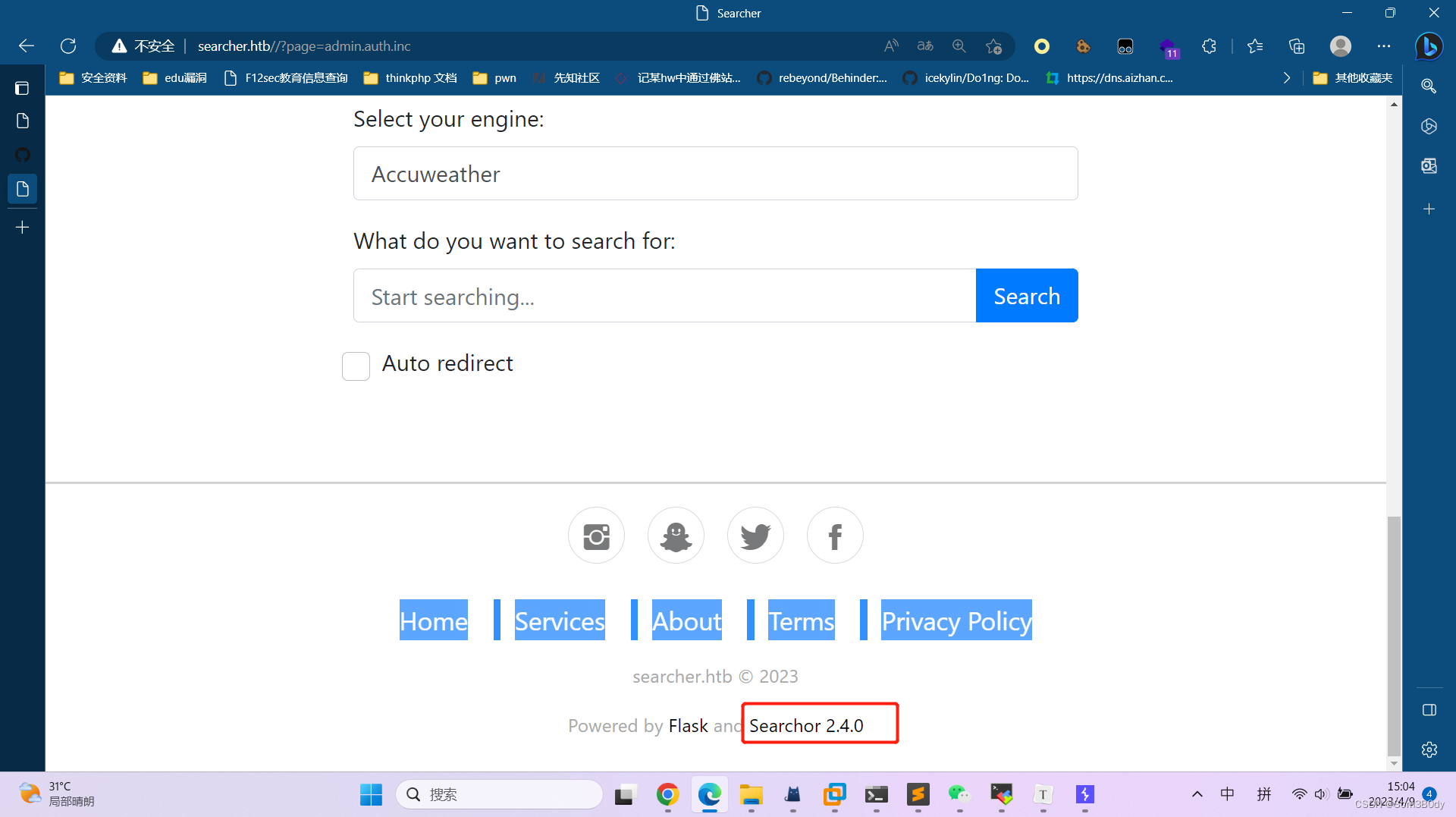This screenshot has height=817, width=1456.
Task: Open the cookie extension icon
Action: (1083, 46)
